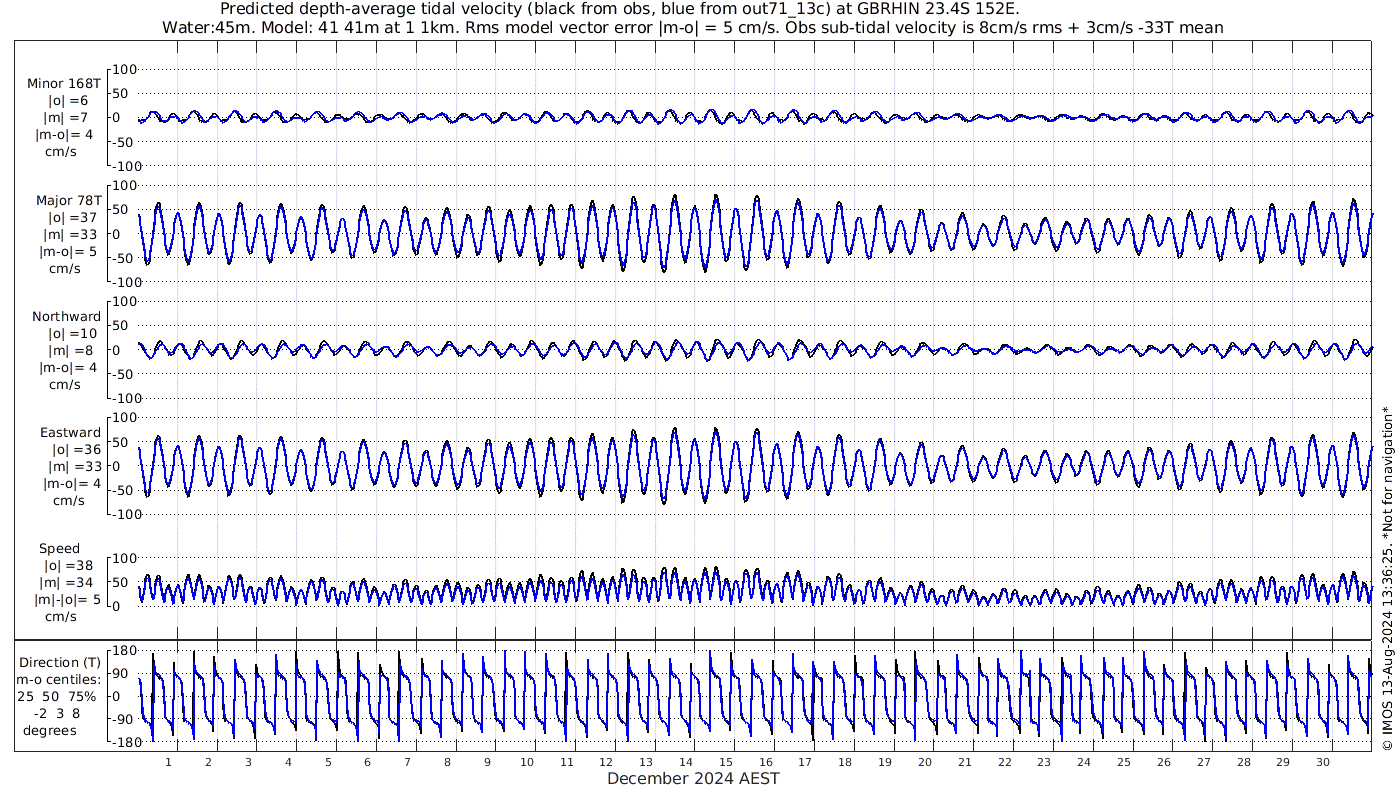Click date tick label "10" on the time axis
Viewport: 1400px width, 800px height.
tap(527, 762)
